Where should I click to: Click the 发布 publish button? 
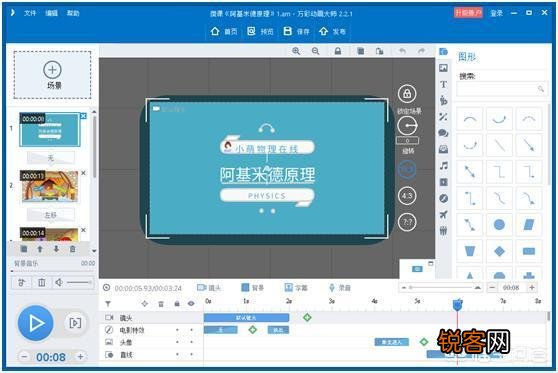tap(332, 31)
